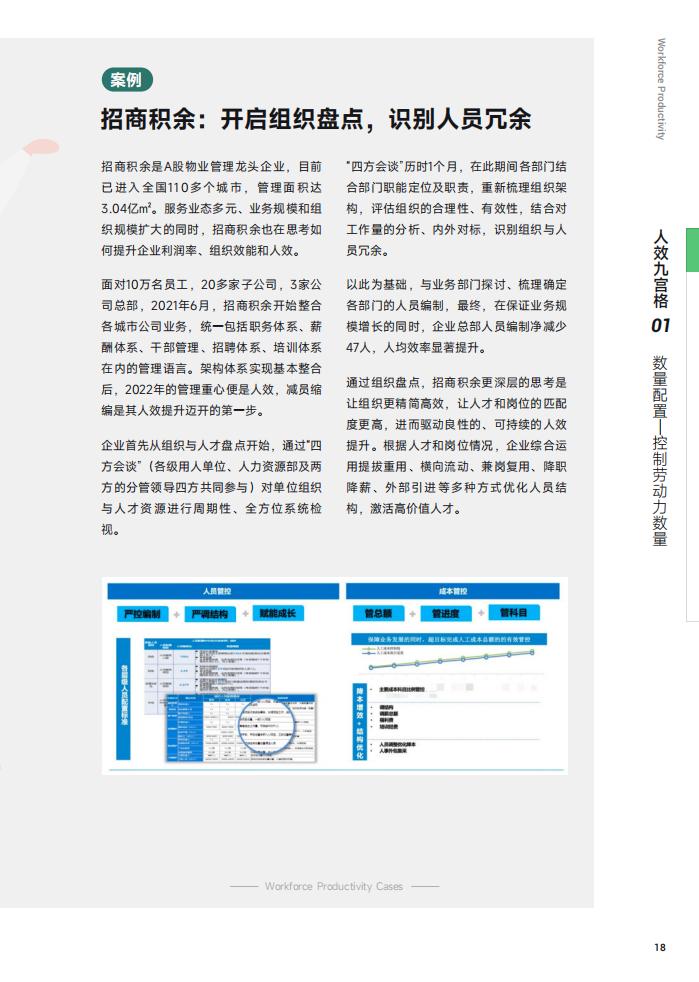Click the paragraph starting 面对10万名员工

point(212,347)
